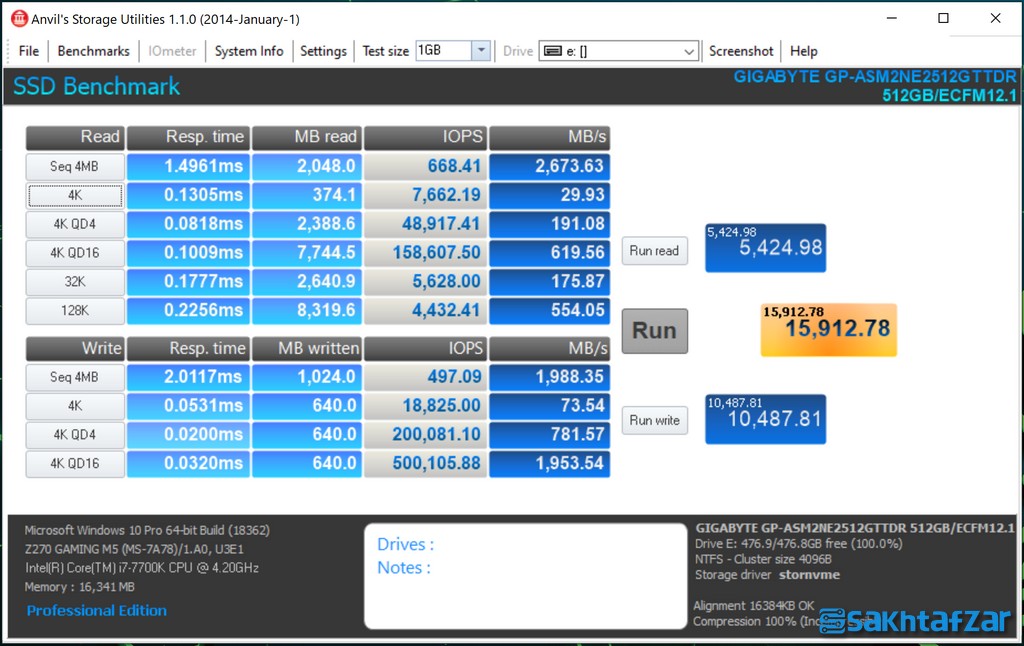Click the write score box 10,487.81
1024x646 pixels.
pos(765,419)
